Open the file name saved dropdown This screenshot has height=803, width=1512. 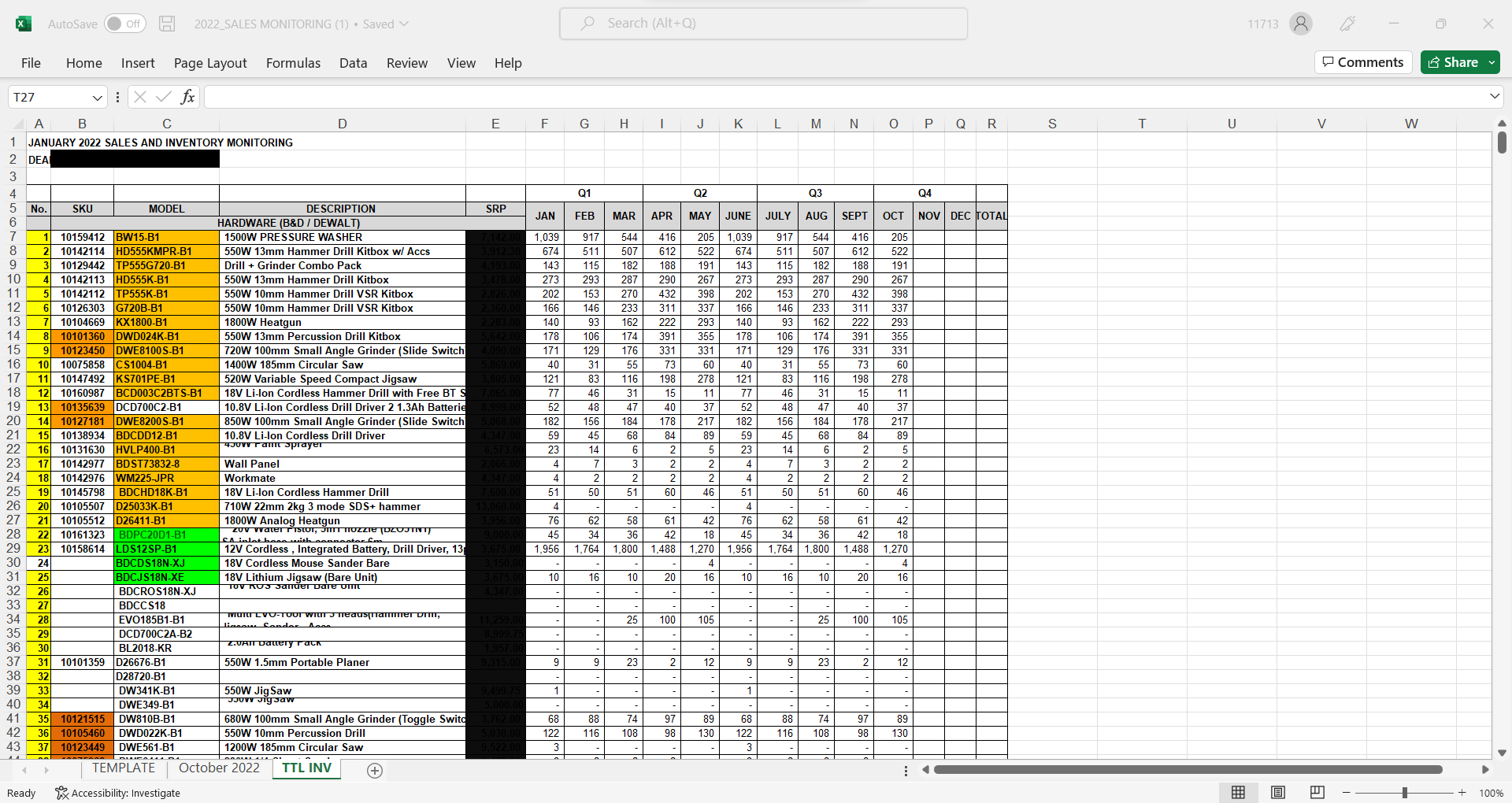tap(405, 24)
